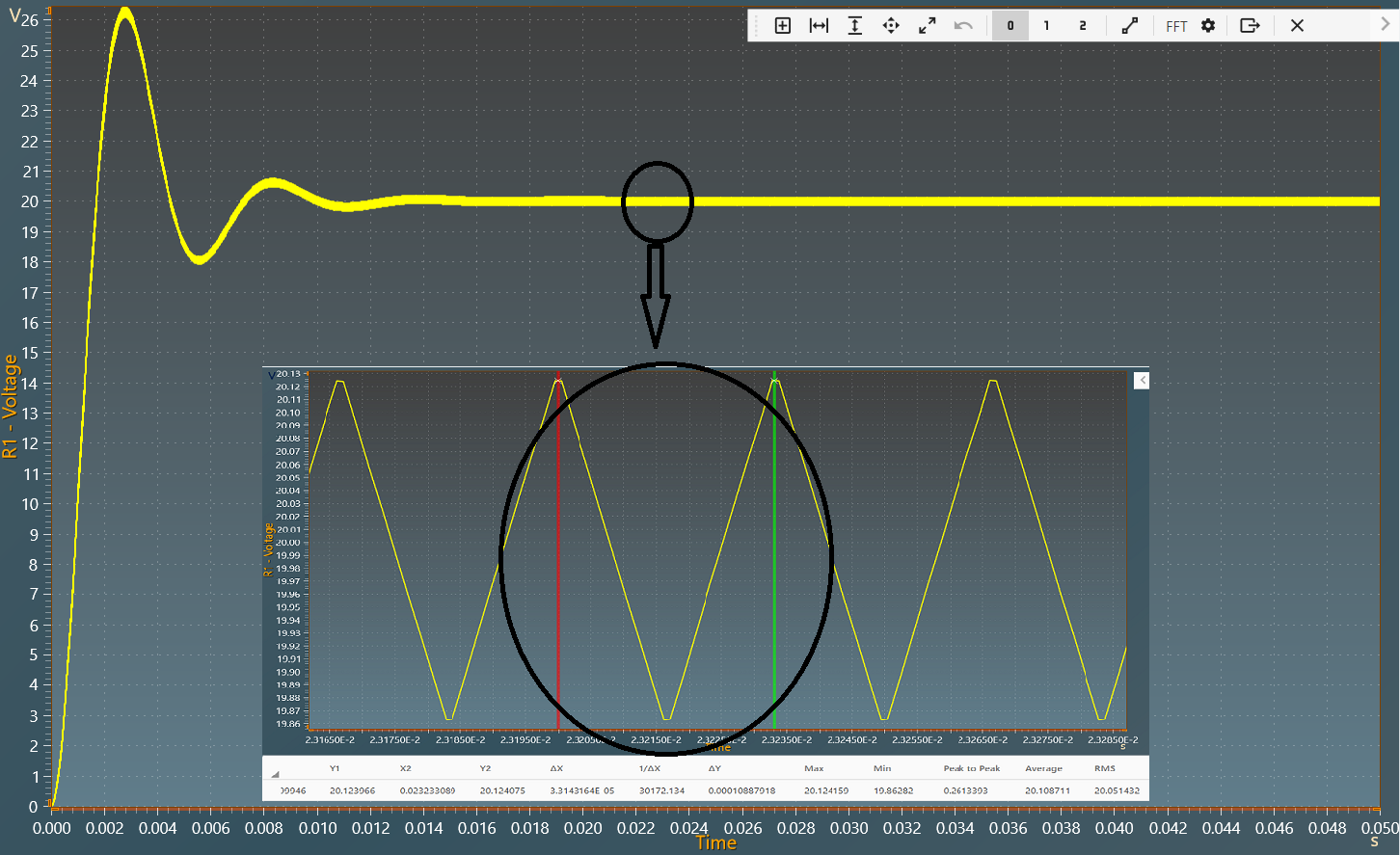1400x855 pixels.
Task: Toggle cursor mode 2
Action: pos(1083,26)
